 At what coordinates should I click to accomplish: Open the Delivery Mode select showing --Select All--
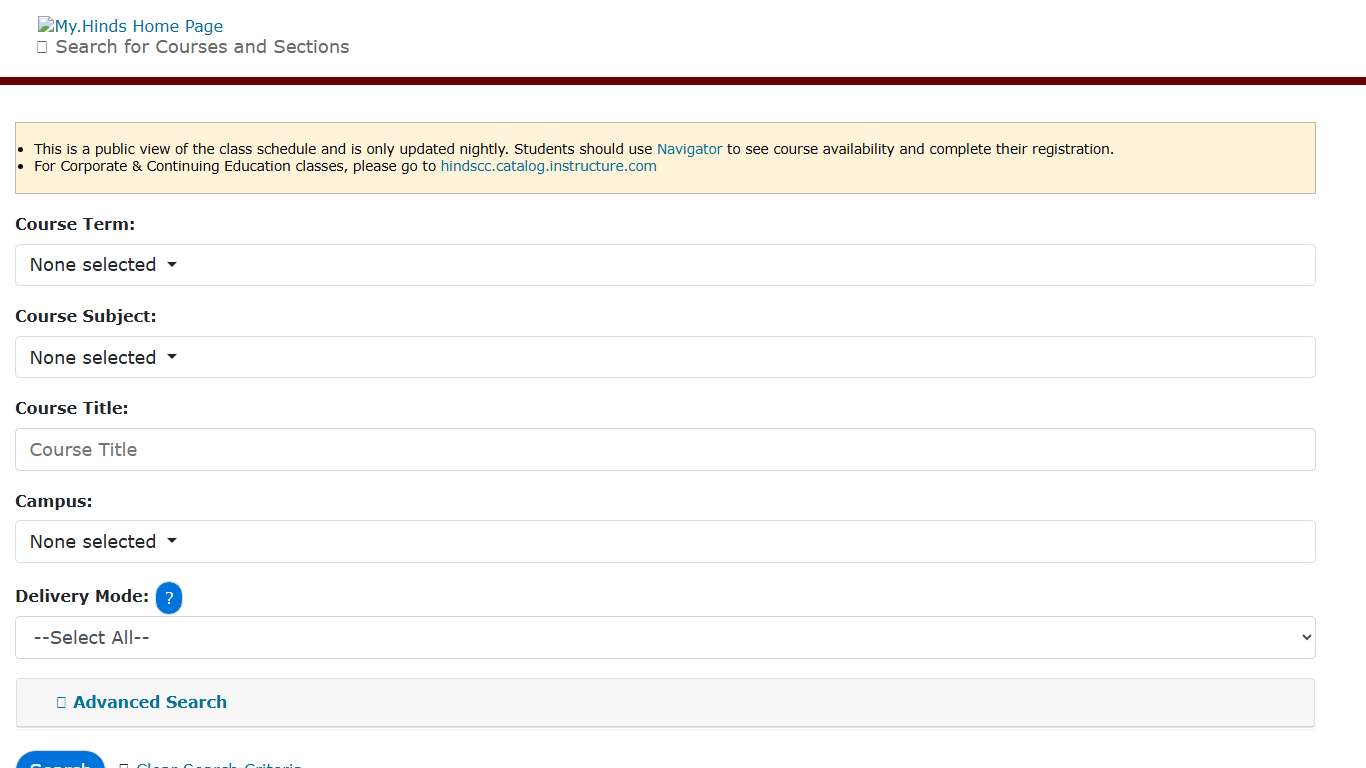[x=665, y=637]
